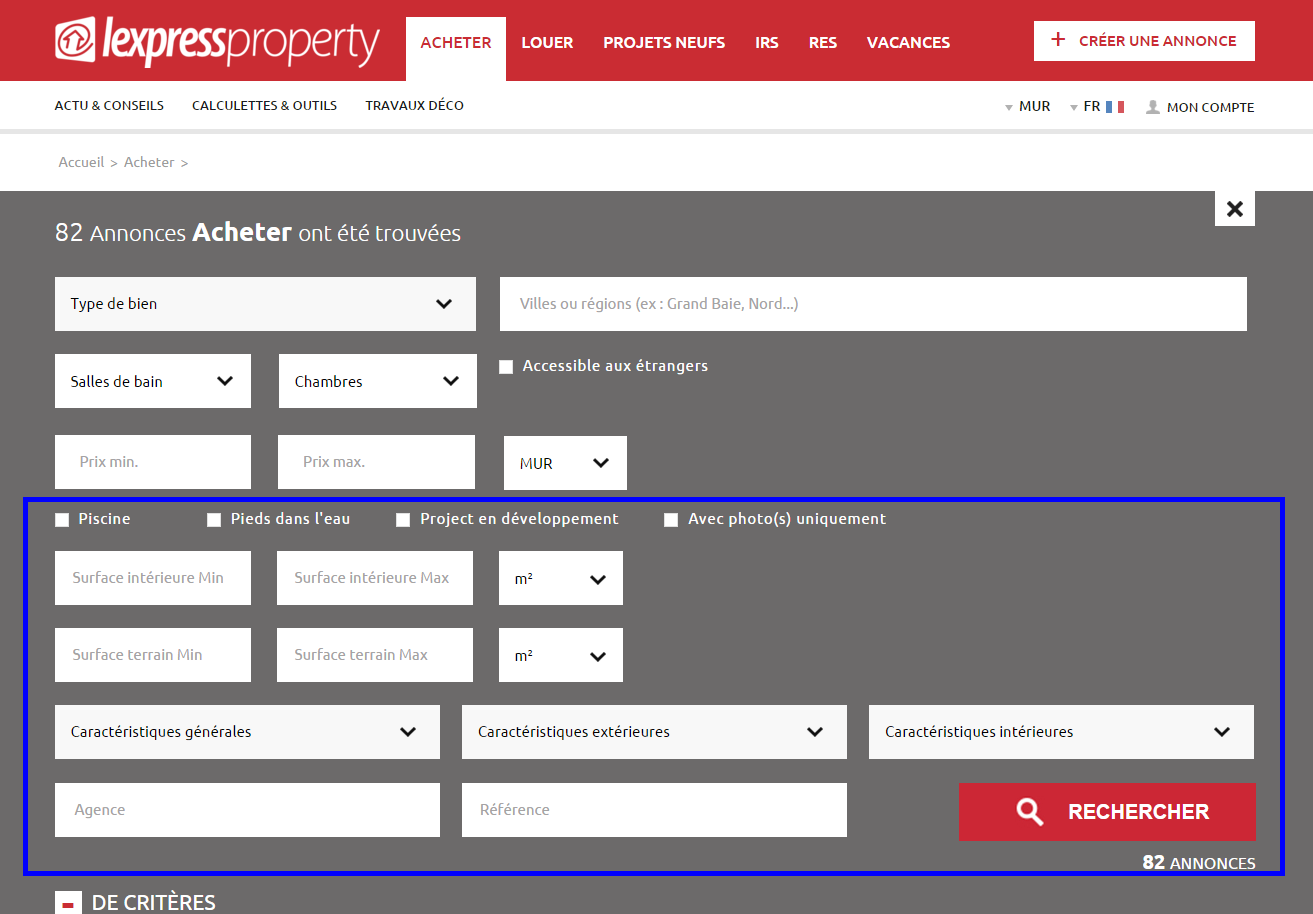This screenshot has width=1313, height=914.
Task: Open Travaux Déco menu
Action: point(414,105)
